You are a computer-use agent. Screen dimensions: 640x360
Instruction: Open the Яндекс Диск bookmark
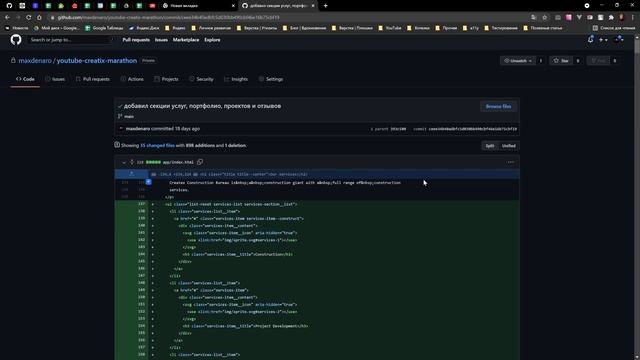[144, 28]
